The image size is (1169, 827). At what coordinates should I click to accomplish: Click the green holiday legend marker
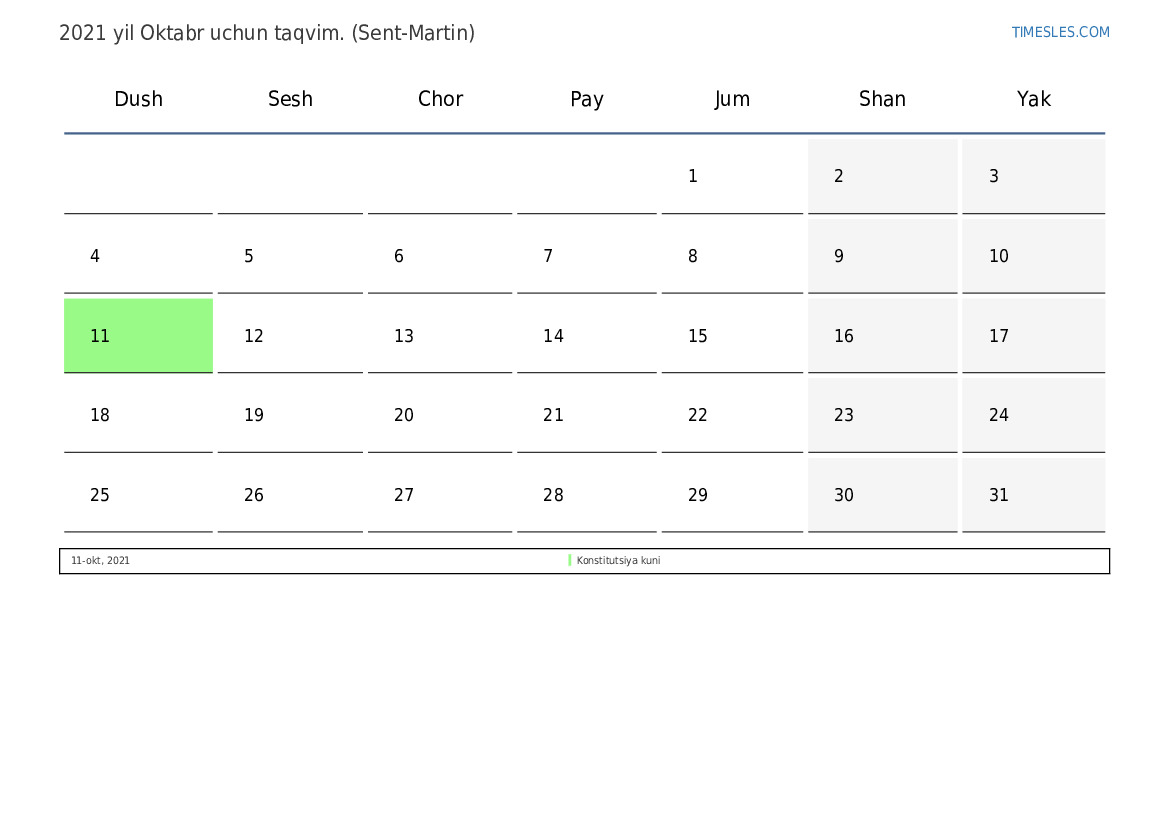click(570, 561)
